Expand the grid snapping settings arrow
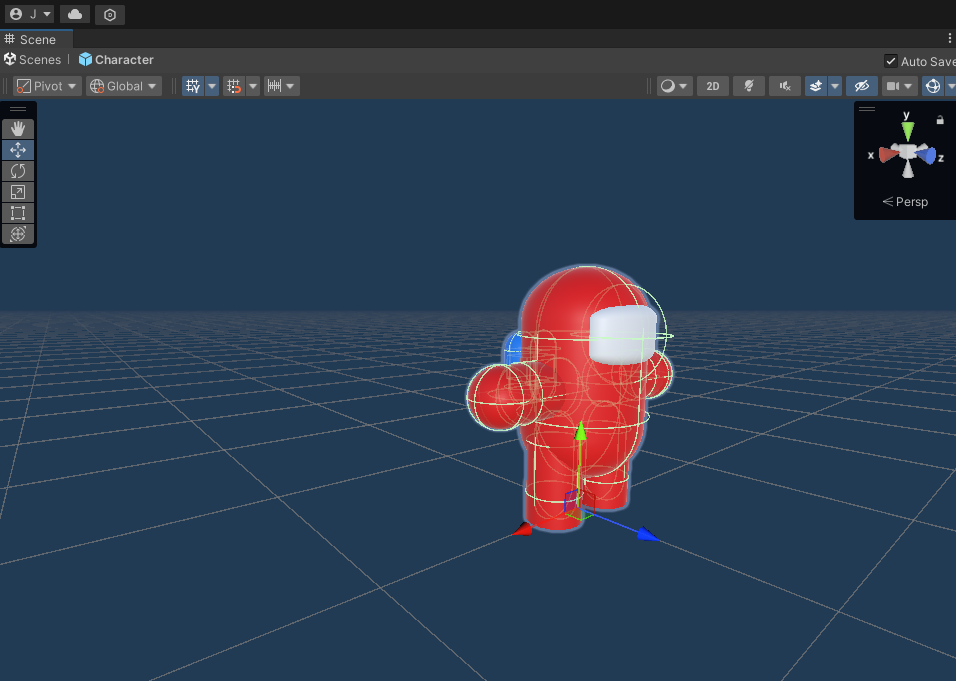Viewport: 956px width, 681px height. point(253,86)
